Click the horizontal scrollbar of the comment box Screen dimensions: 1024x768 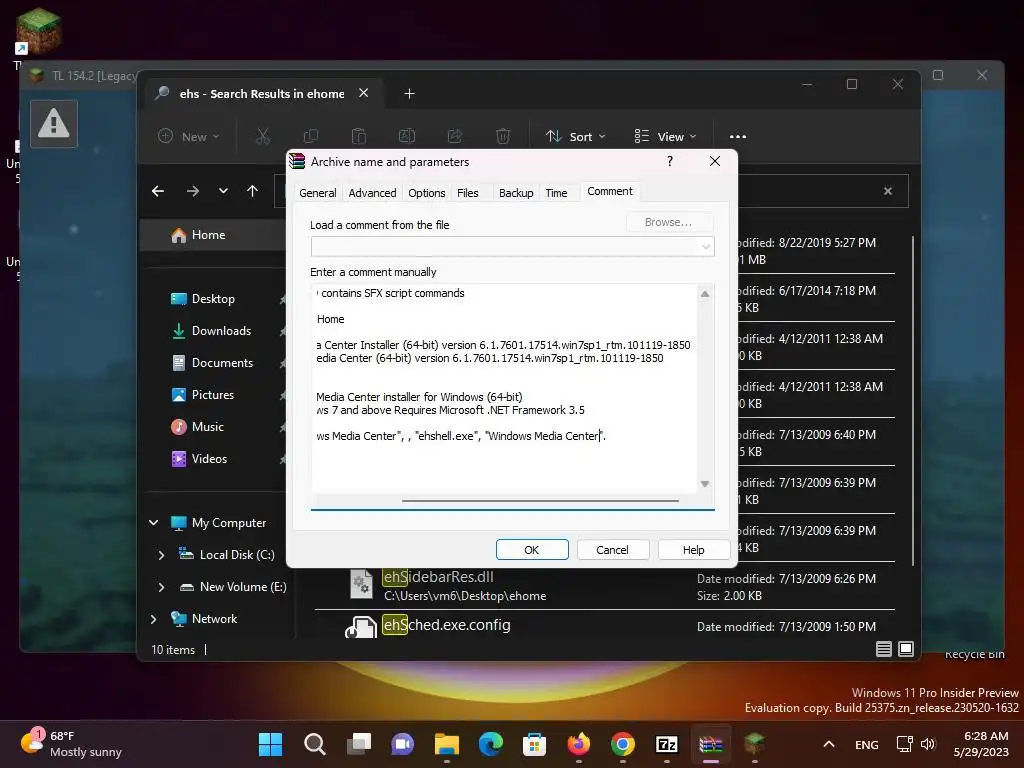coord(540,501)
